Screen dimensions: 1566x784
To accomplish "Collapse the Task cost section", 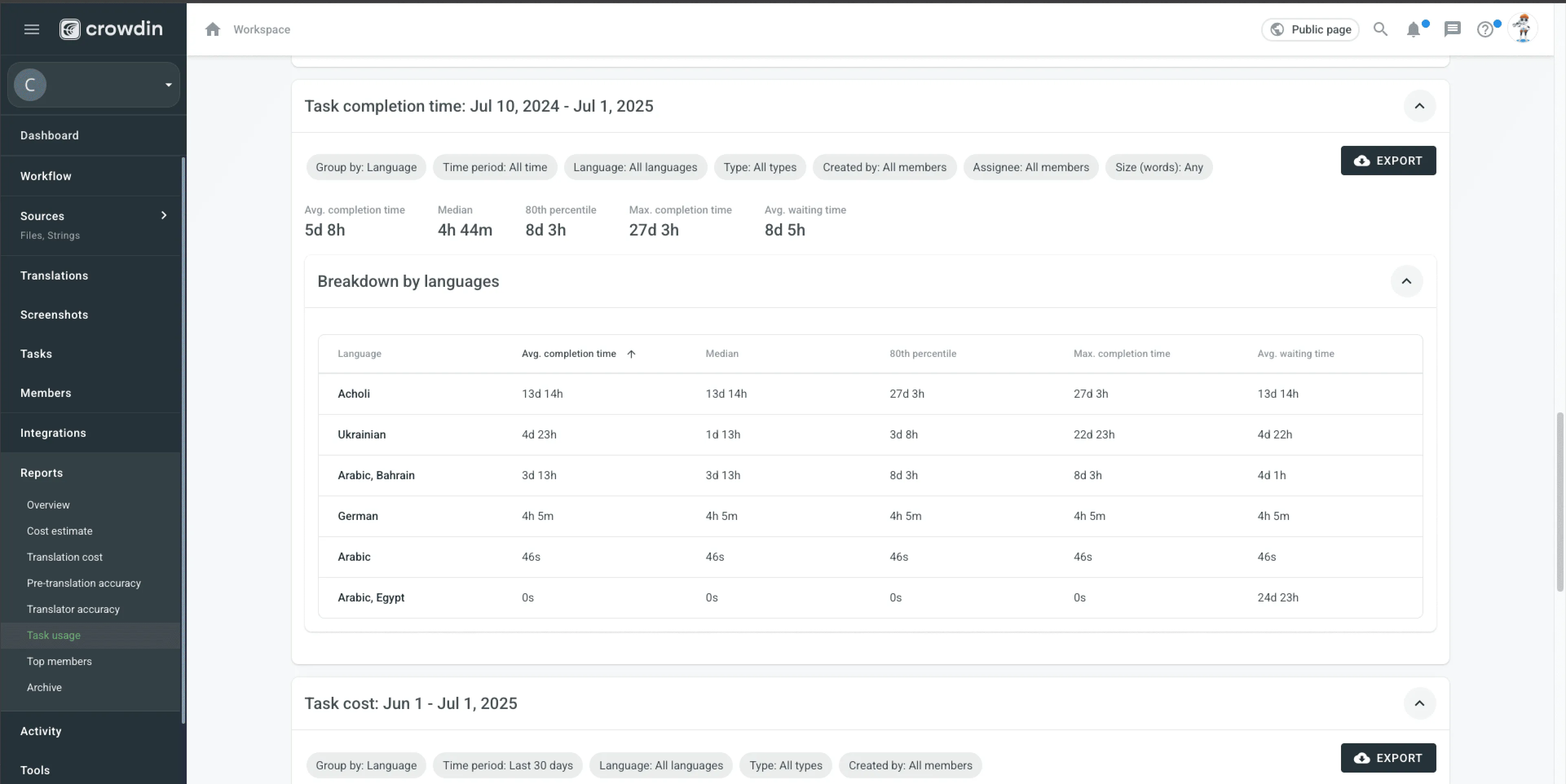I will pos(1419,703).
